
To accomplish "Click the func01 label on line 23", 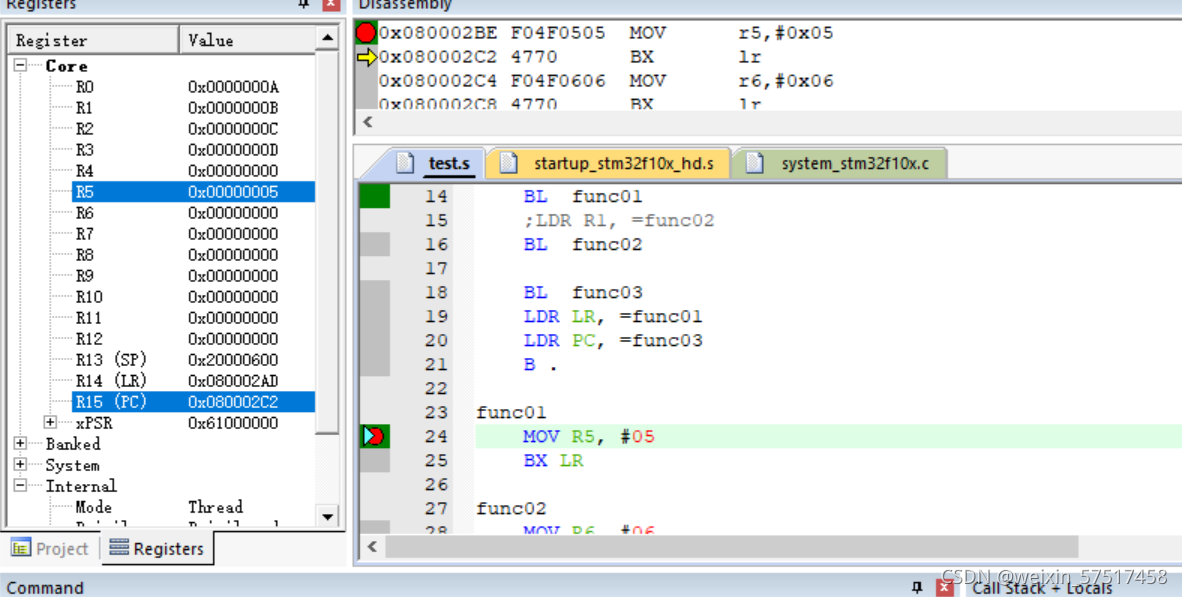I will coord(511,412).
